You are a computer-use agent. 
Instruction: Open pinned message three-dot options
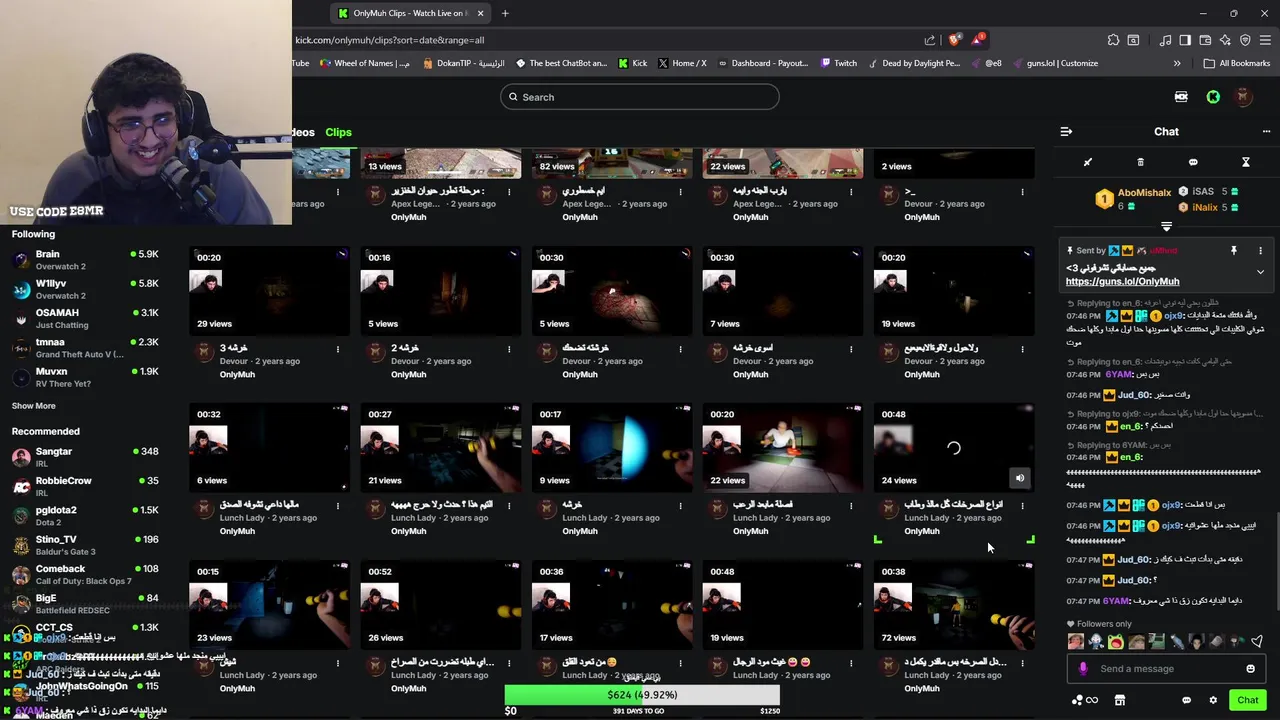tap(1260, 251)
